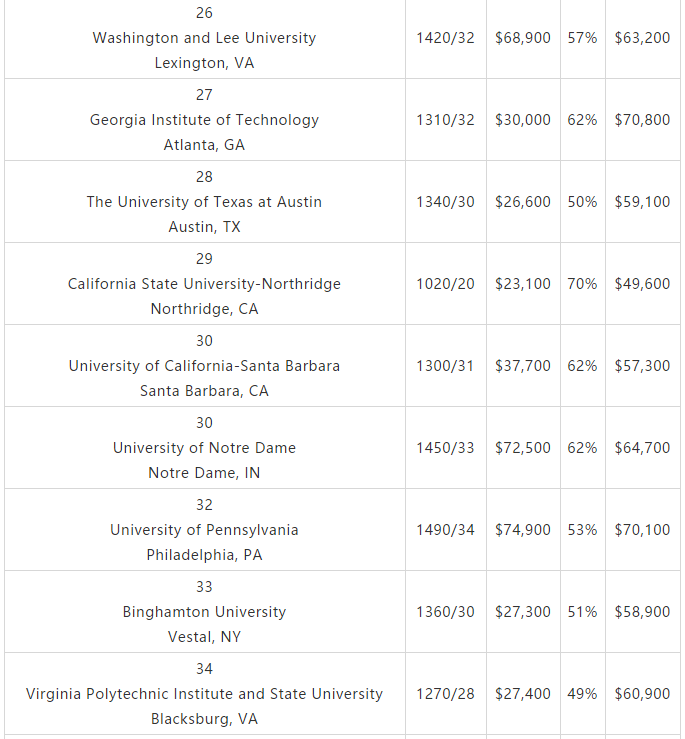Click Virginia Polytechnic Institute and State University

(204, 694)
